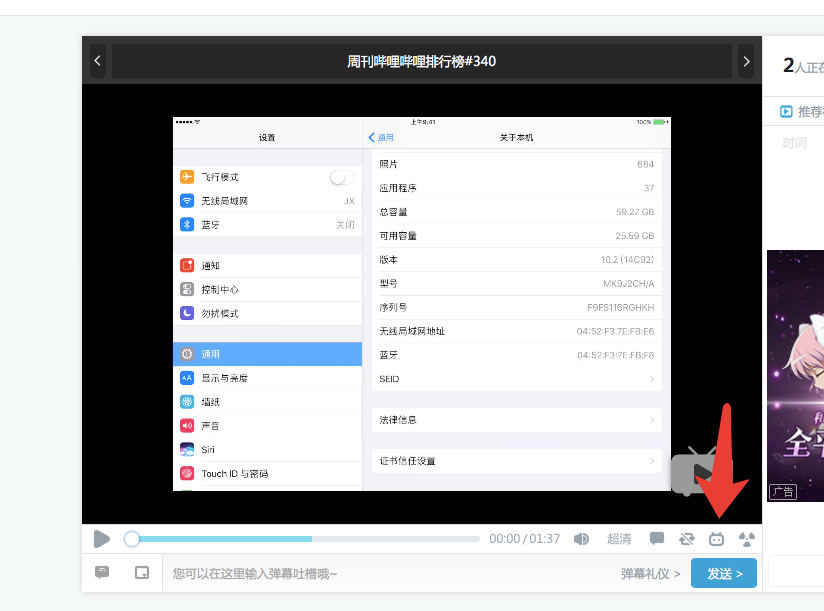Screen dimensions: 824x611
Task: Open the square danmaku mode icon
Action: (x=142, y=573)
